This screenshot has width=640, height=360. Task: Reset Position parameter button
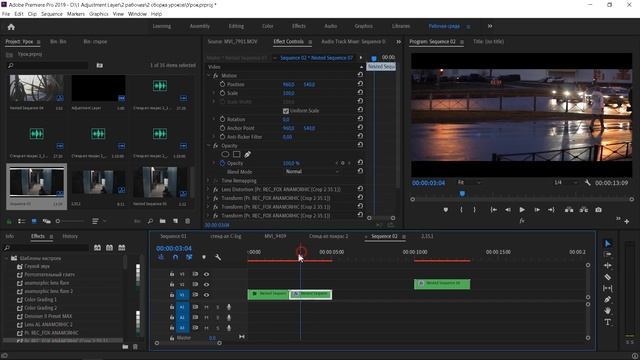(360, 84)
